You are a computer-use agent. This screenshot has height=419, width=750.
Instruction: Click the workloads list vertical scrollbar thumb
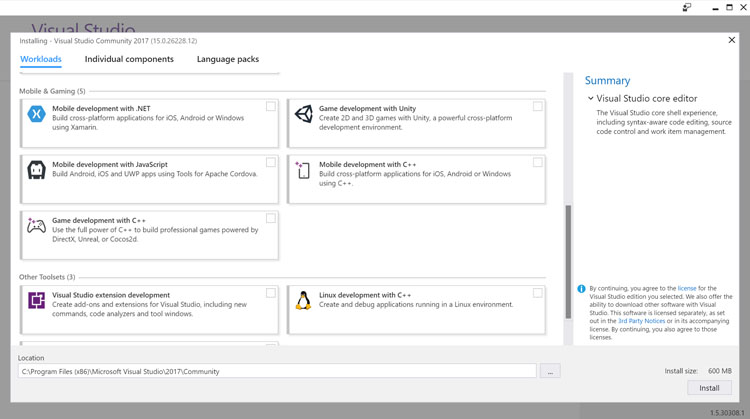[x=568, y=262]
